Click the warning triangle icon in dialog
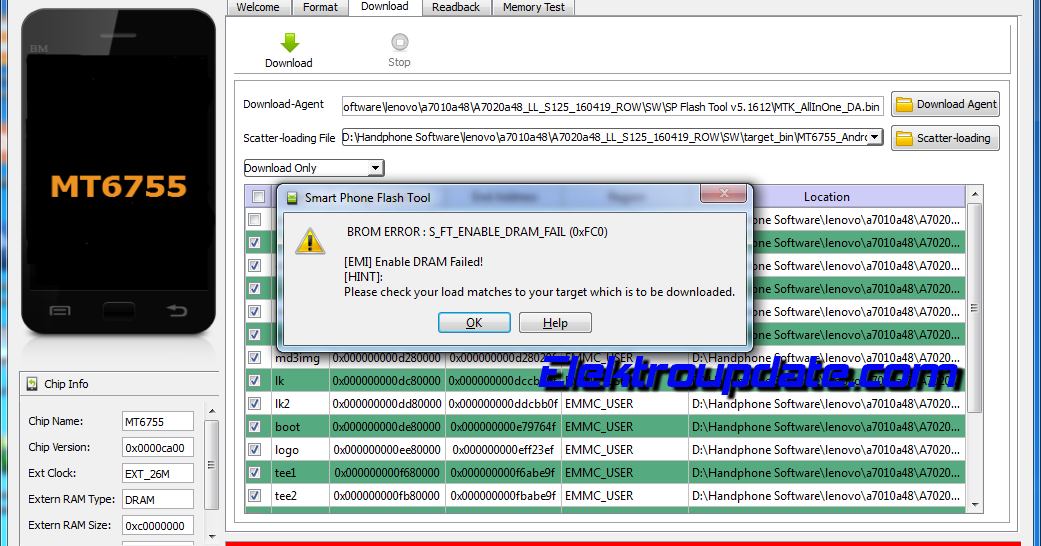The height and width of the screenshot is (546, 1041). [310, 242]
